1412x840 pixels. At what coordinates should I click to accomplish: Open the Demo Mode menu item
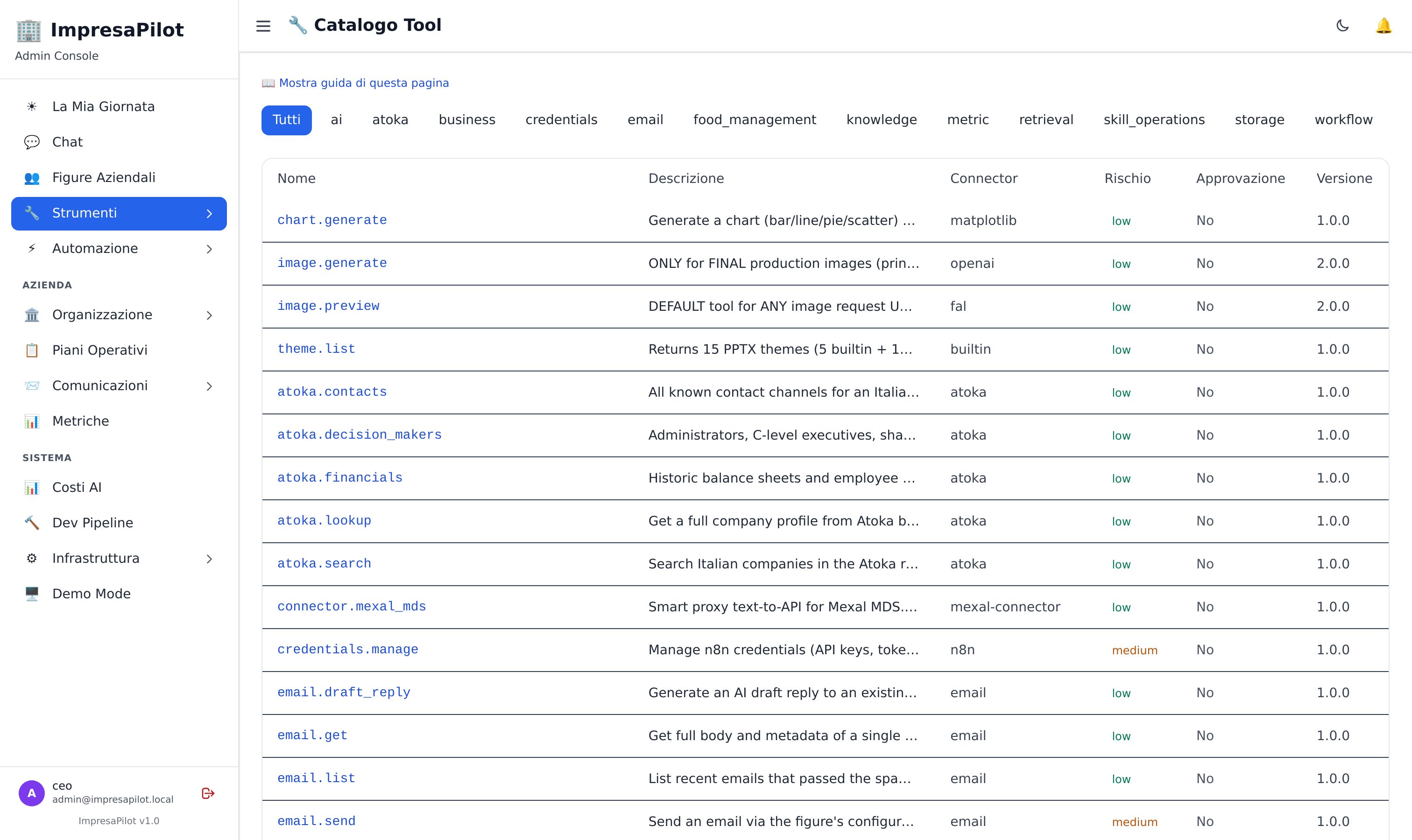coord(119,594)
